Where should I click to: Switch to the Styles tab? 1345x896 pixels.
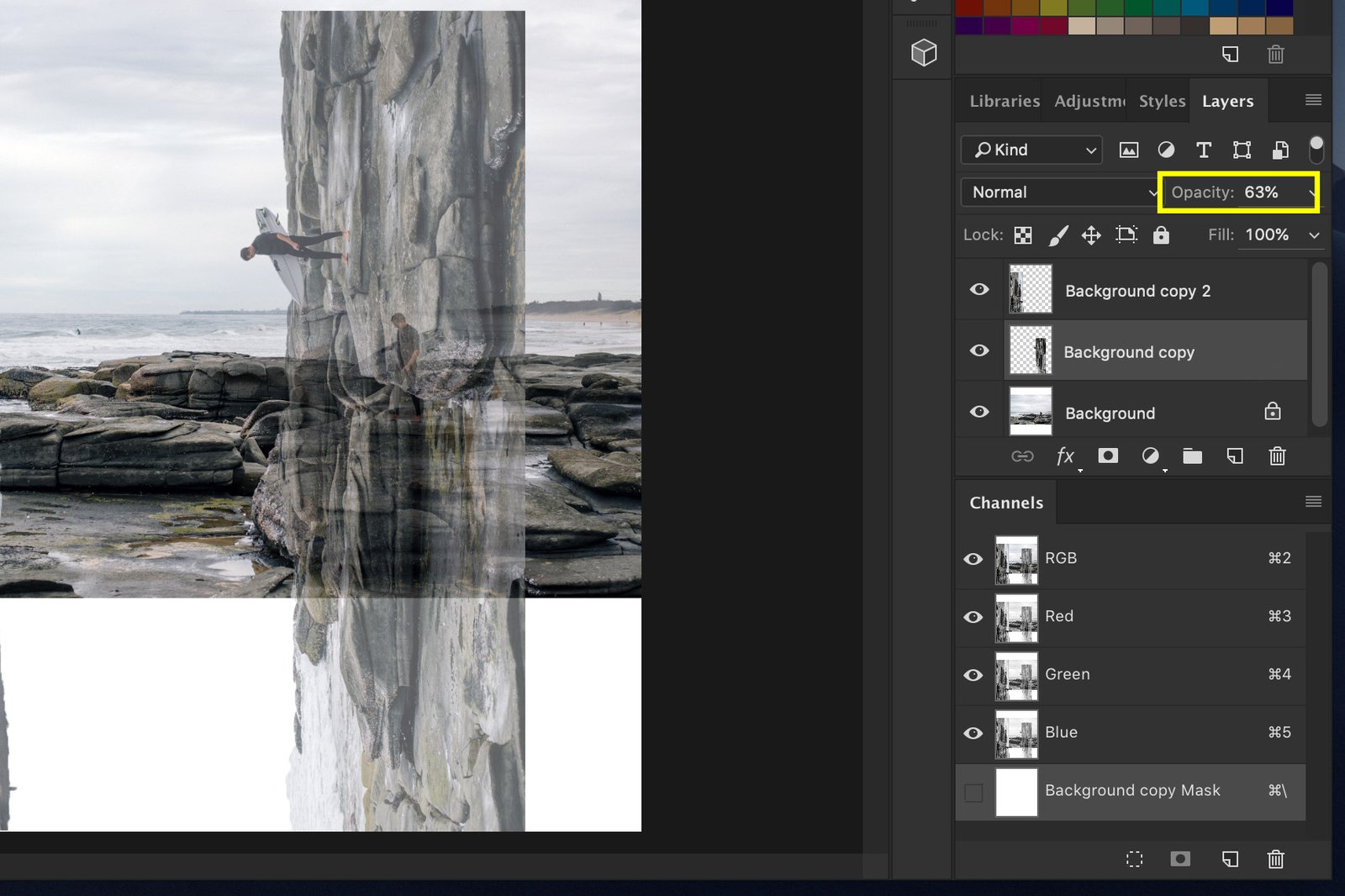(1160, 101)
